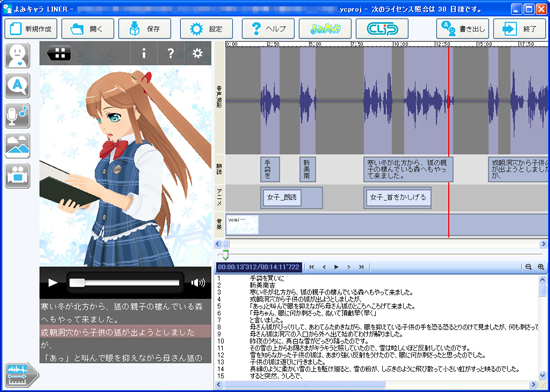Open ヘルプ help button
Image resolution: width=550 pixels, height=392 pixels.
(268, 29)
